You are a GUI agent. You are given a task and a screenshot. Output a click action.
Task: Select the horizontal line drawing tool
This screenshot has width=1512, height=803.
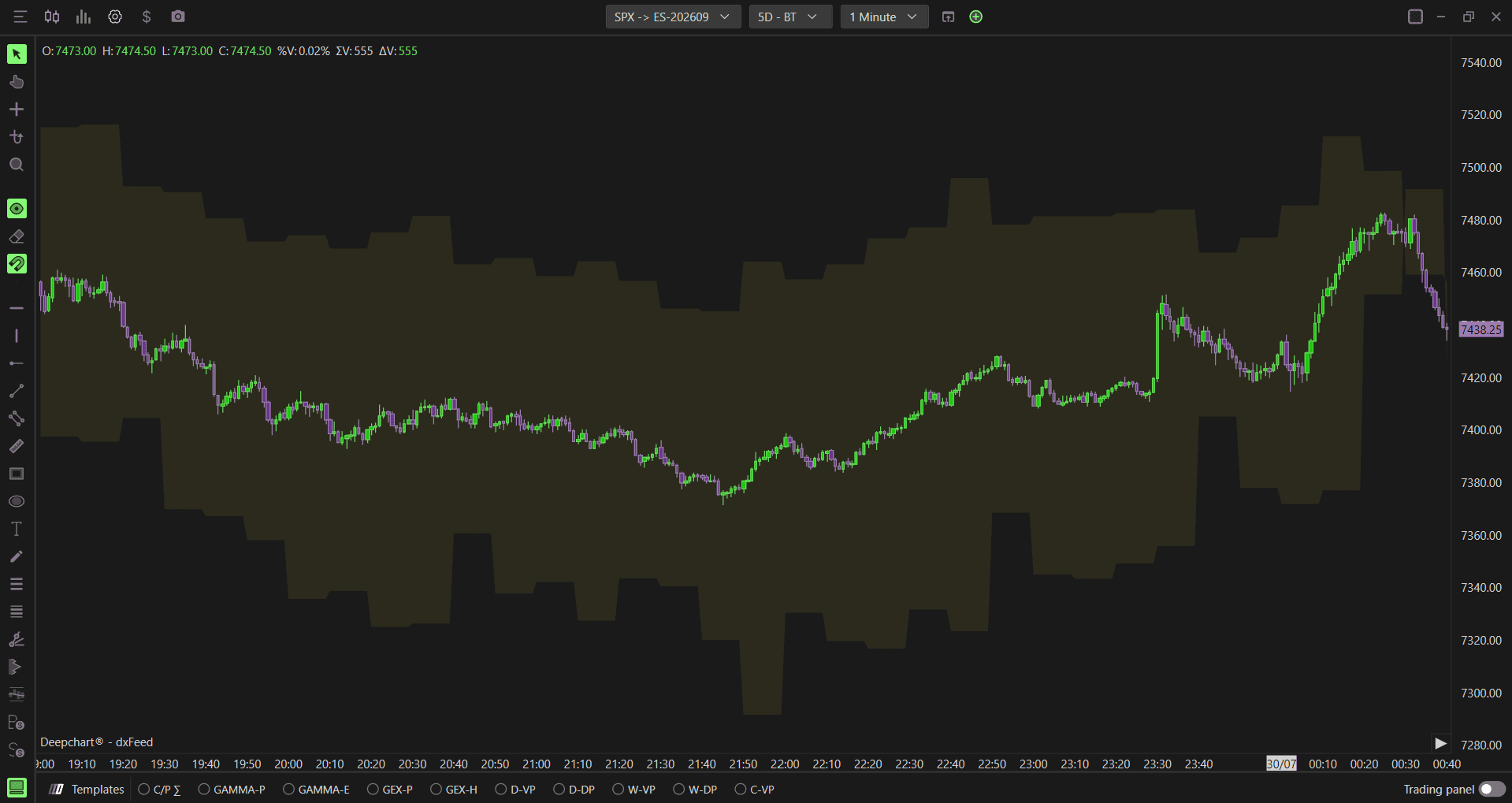[17, 308]
